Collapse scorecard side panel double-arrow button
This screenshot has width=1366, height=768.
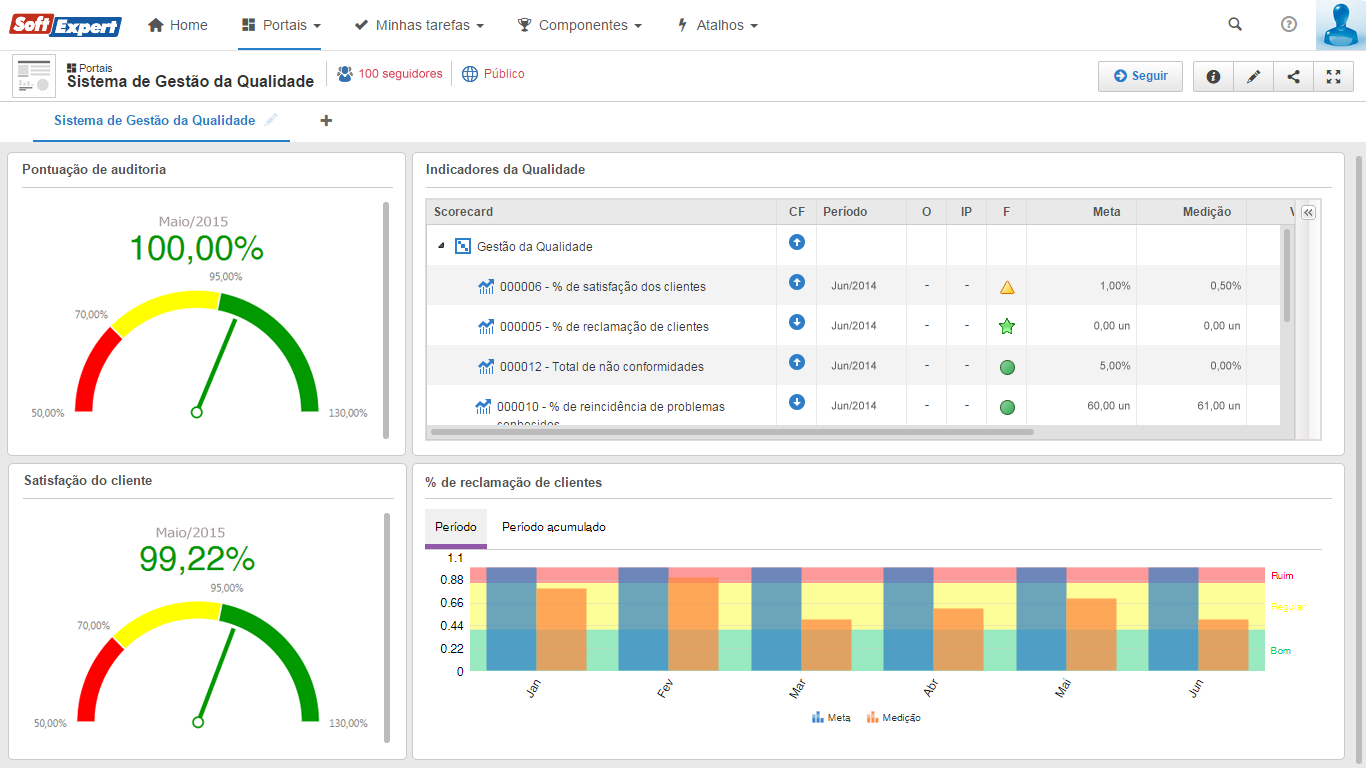point(1308,212)
